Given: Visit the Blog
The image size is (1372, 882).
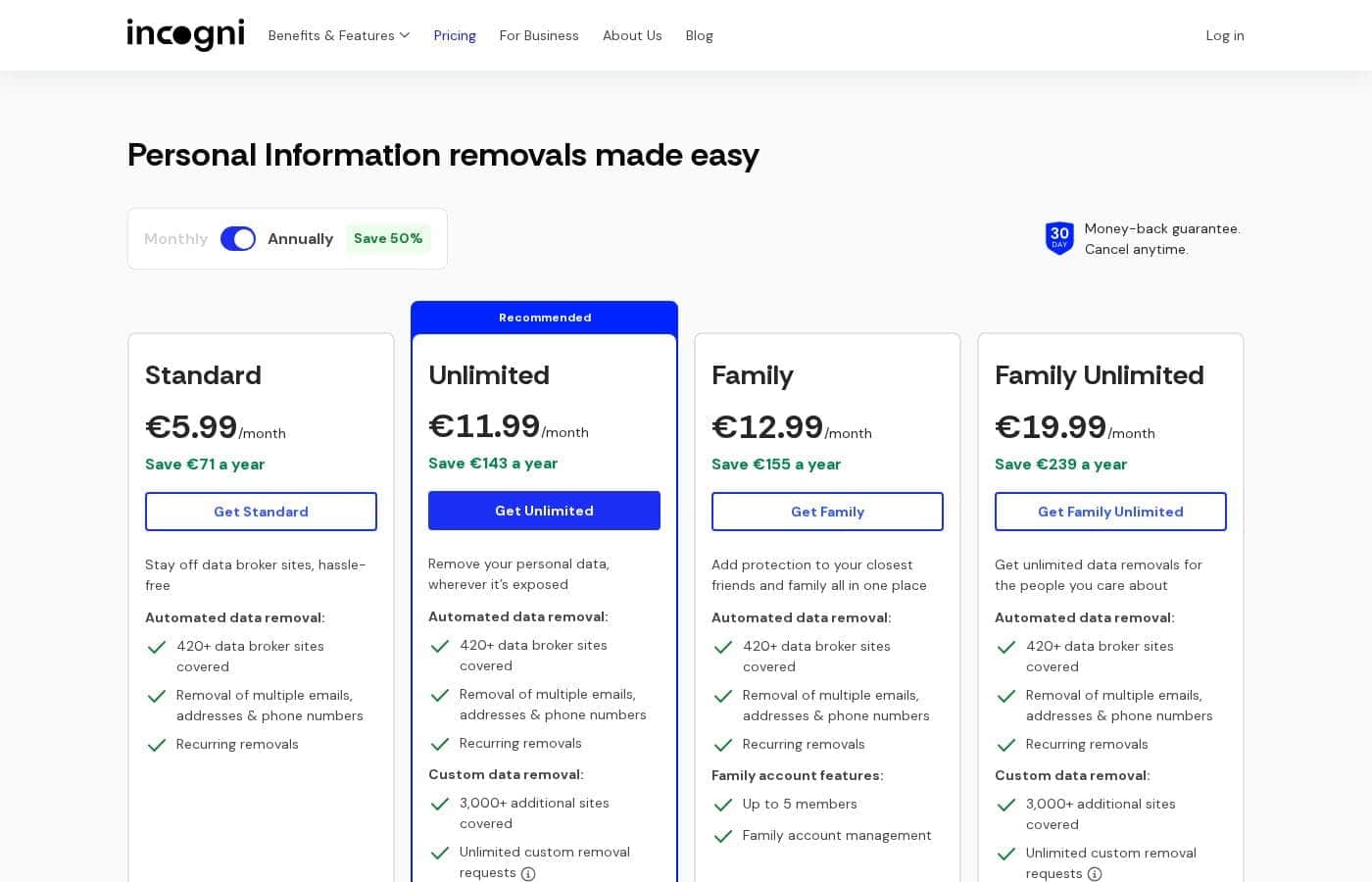Looking at the screenshot, I should point(699,35).
